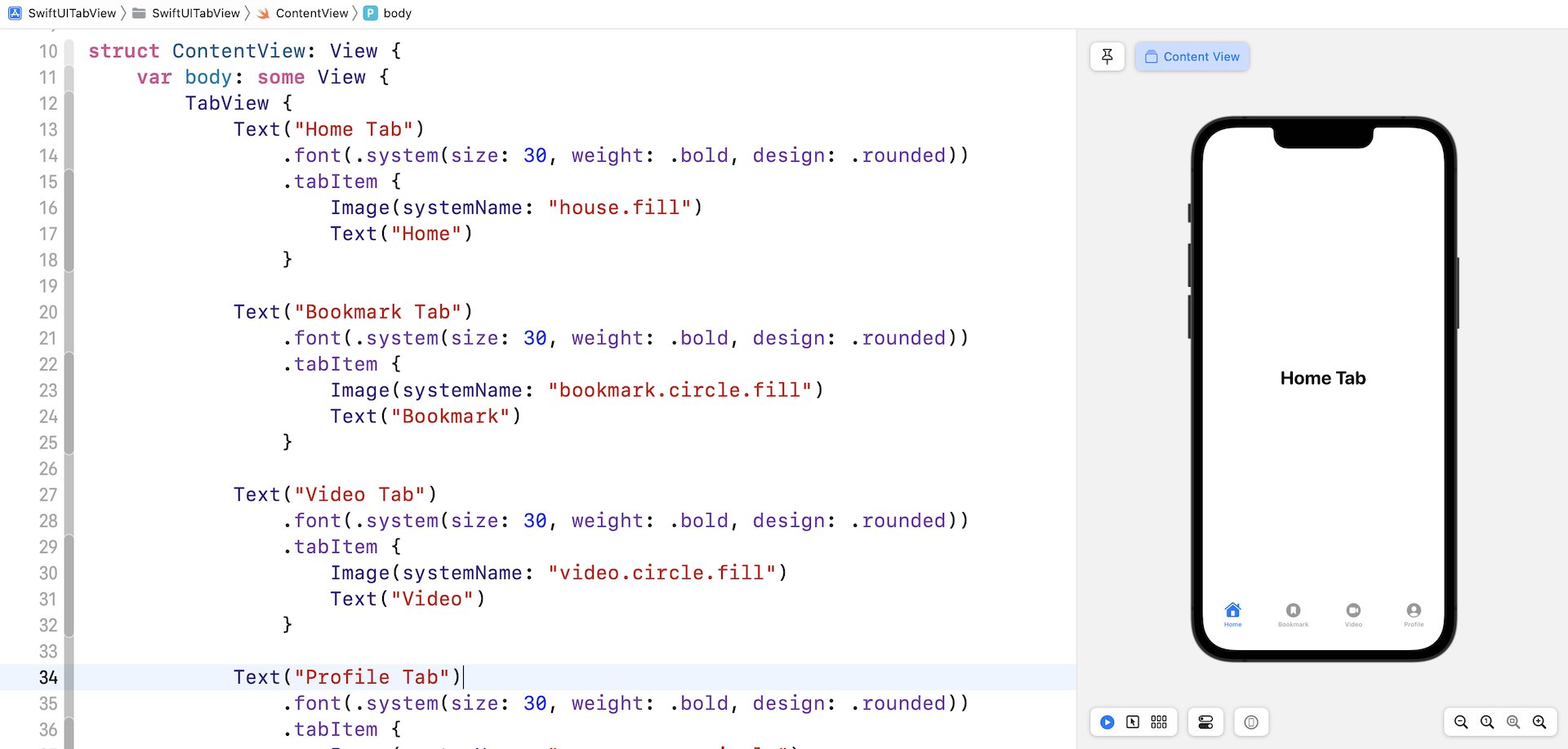Select the Profile tab in the simulator preview
Screen dimensions: 1568x749
pos(1413,615)
